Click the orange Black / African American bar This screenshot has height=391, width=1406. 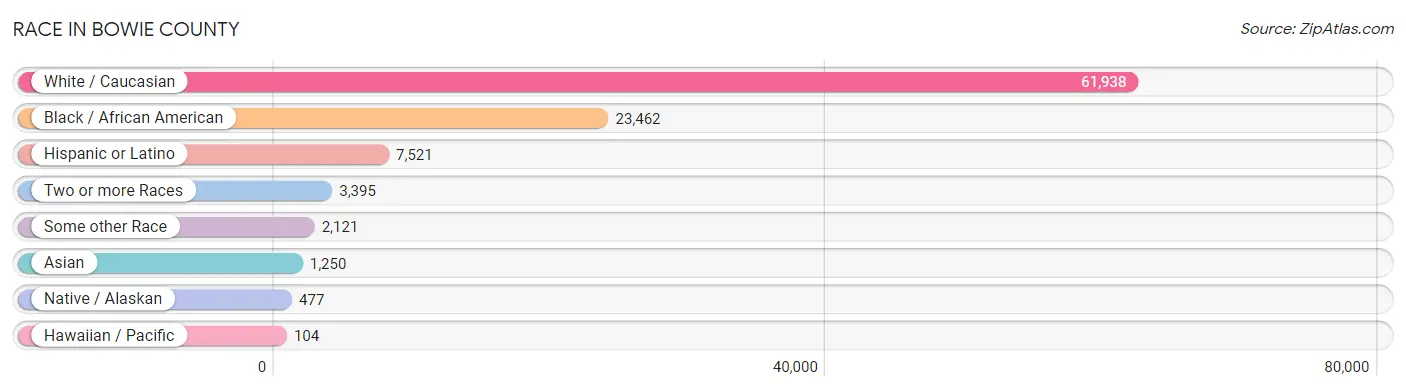click(312, 118)
